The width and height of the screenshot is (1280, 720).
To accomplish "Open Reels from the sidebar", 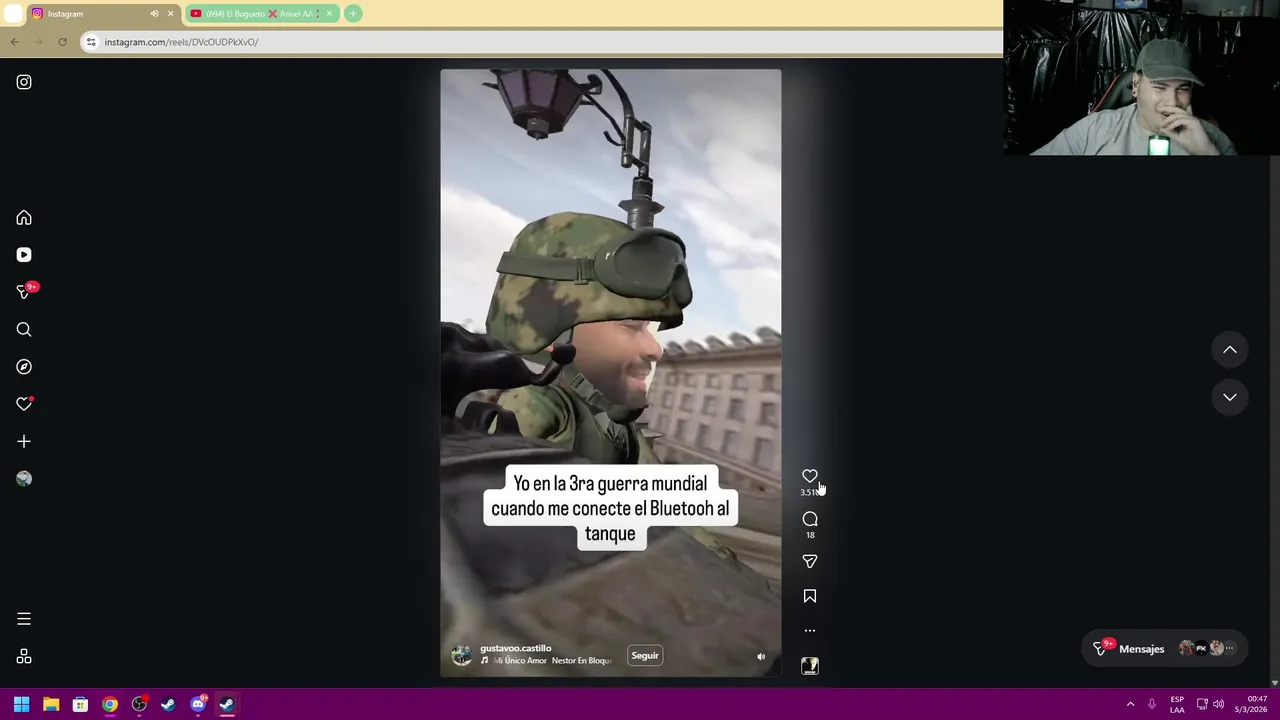I will [x=24, y=255].
